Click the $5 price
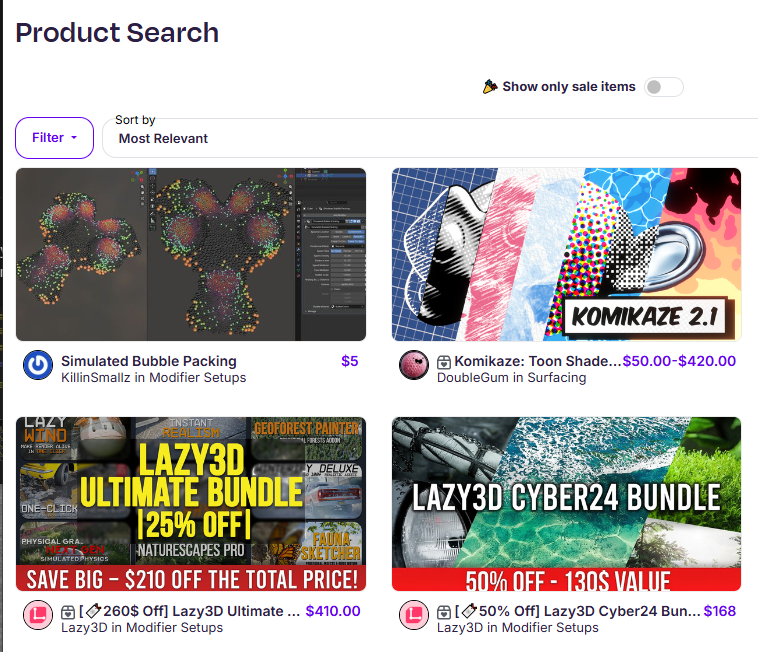Image resolution: width=758 pixels, height=652 pixels. click(350, 361)
